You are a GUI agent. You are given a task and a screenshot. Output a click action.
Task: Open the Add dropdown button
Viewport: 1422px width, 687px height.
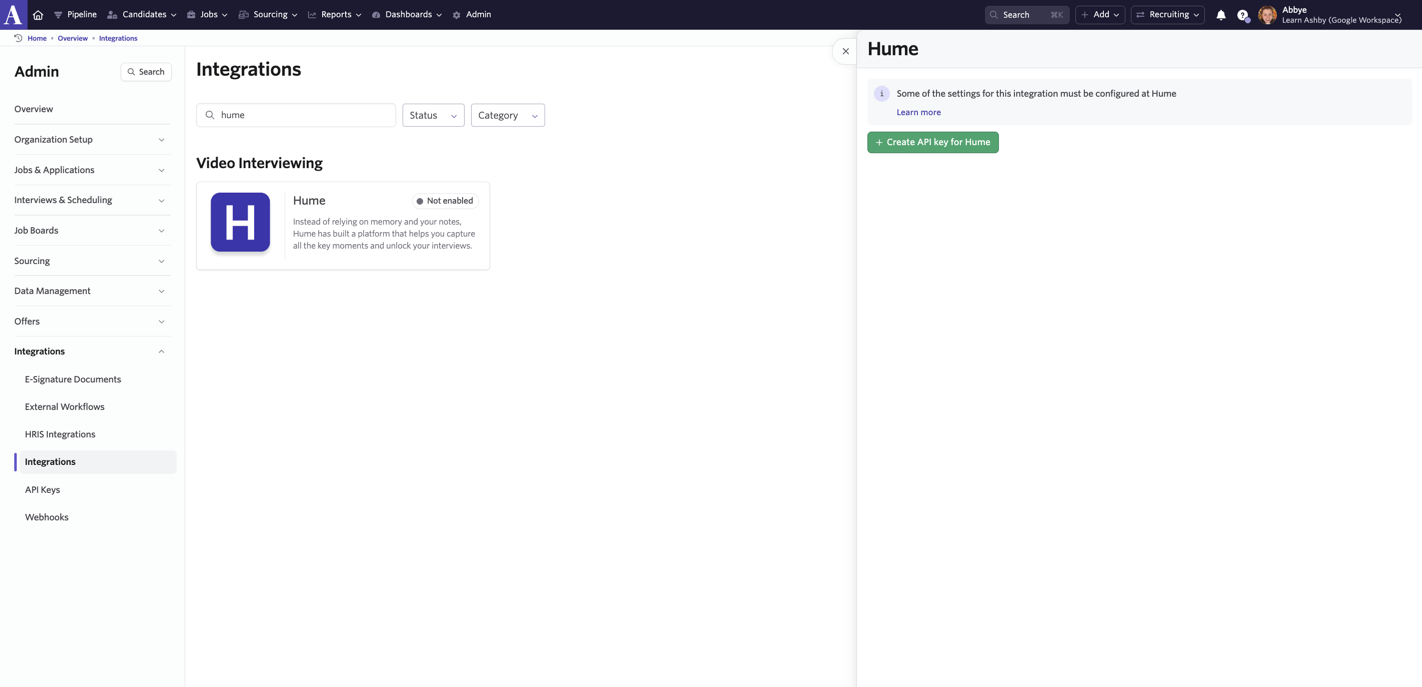[x=1100, y=15]
